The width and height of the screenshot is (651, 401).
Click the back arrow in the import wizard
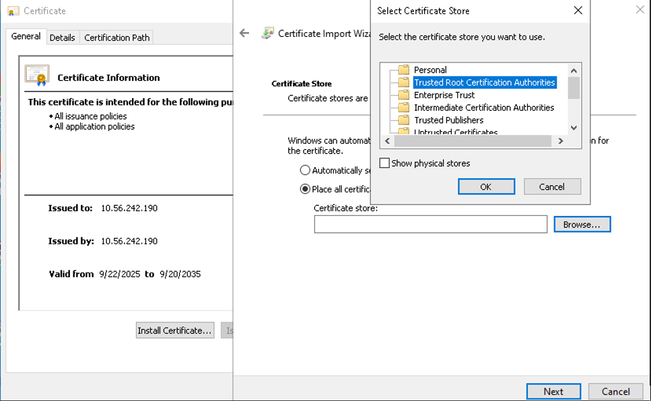pyautogui.click(x=245, y=33)
